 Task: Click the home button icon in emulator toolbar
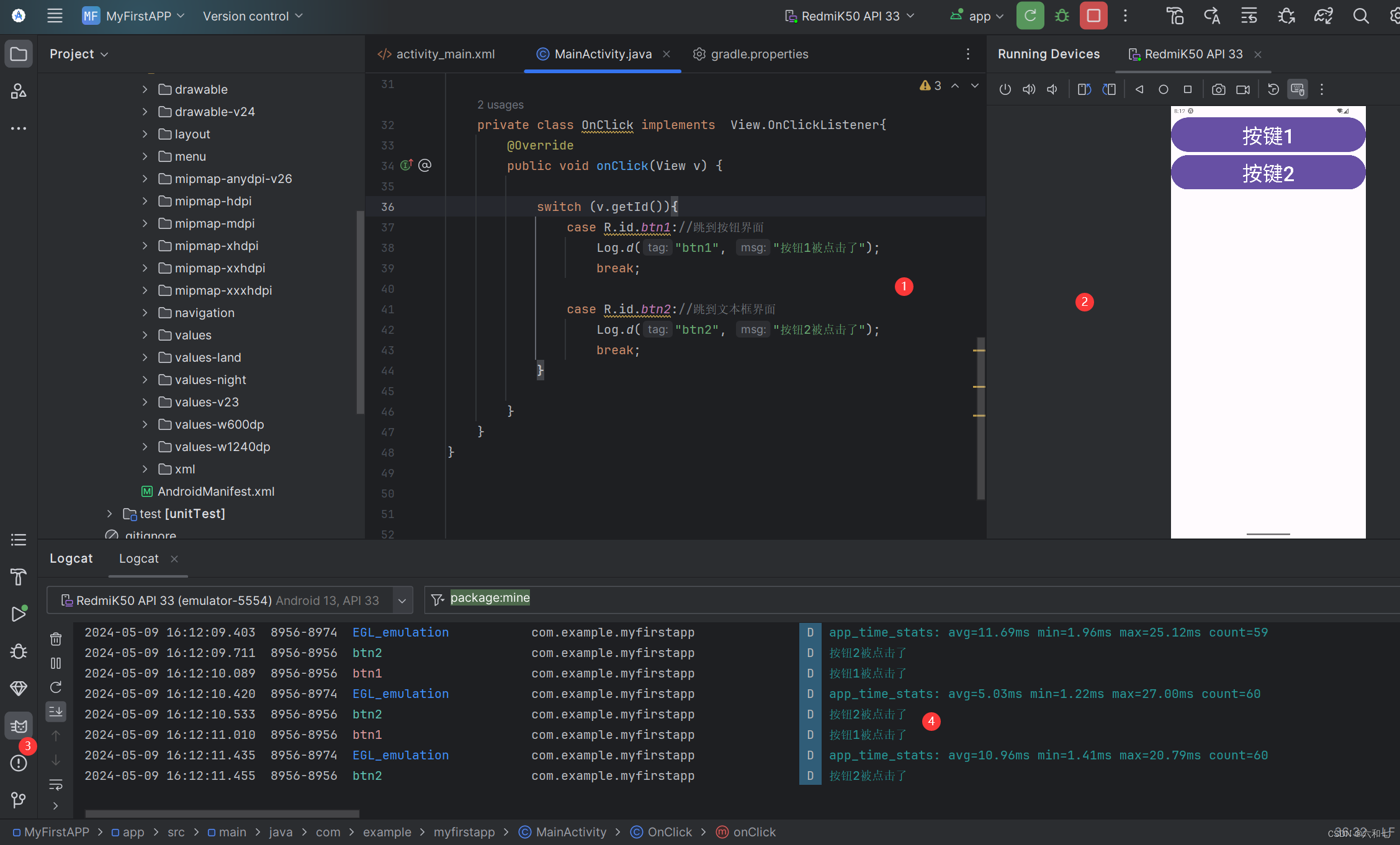[1163, 90]
